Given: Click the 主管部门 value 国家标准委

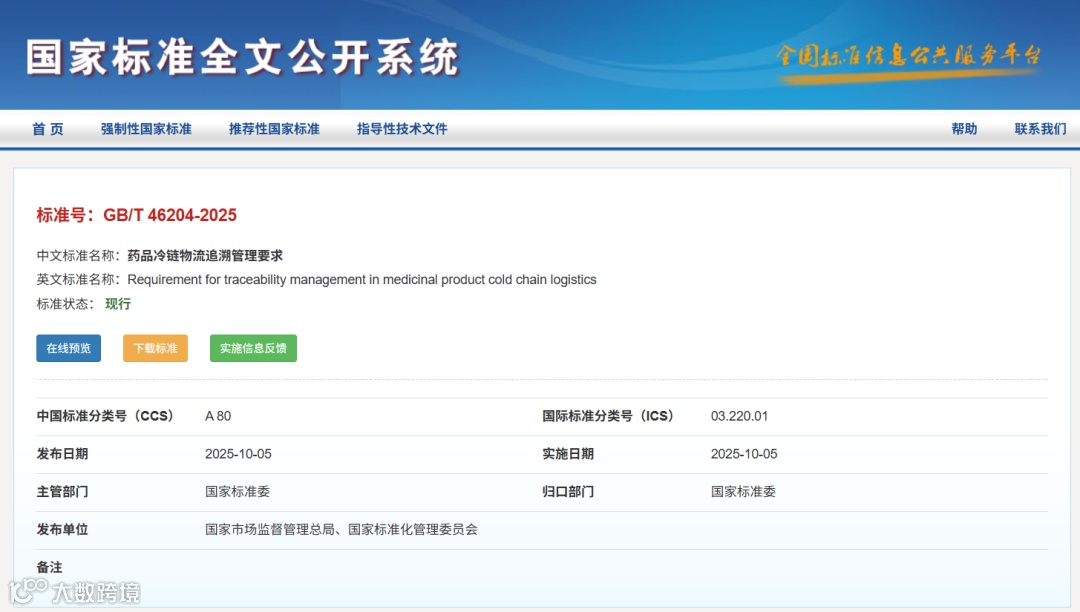Looking at the screenshot, I should [x=238, y=492].
